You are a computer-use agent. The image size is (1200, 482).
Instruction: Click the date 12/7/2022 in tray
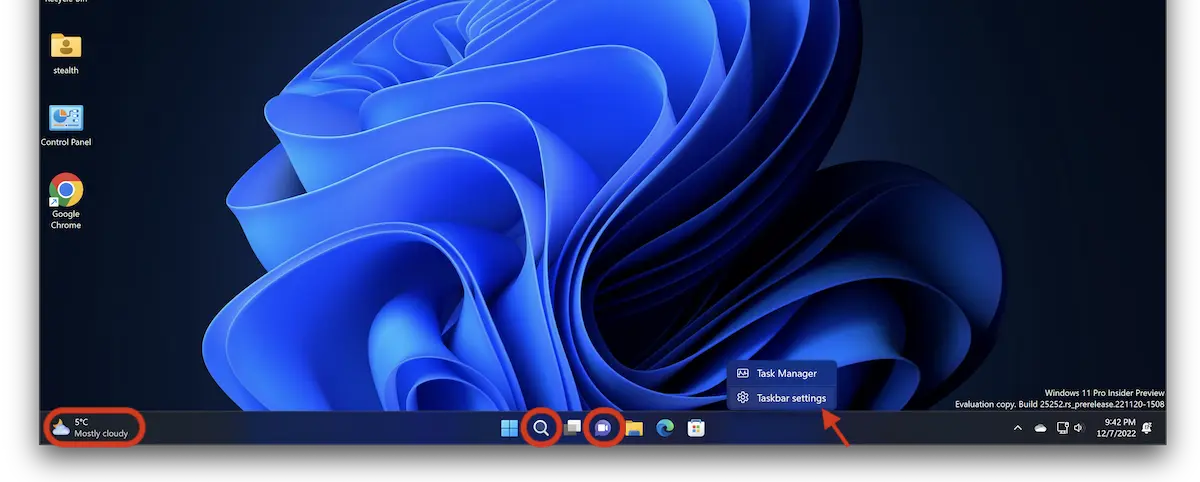pos(1116,434)
